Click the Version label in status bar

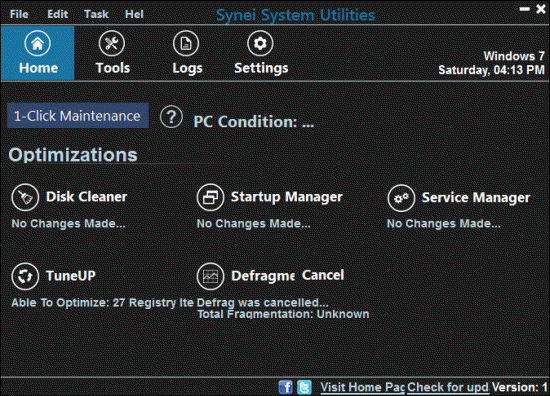(x=519, y=387)
